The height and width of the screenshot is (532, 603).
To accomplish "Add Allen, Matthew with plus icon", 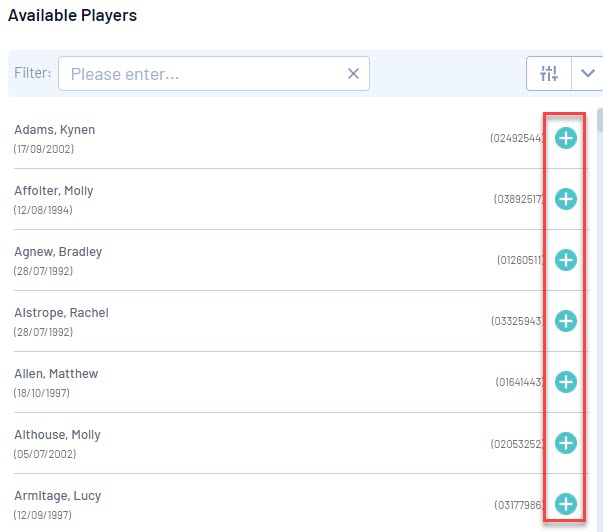I will (x=566, y=382).
